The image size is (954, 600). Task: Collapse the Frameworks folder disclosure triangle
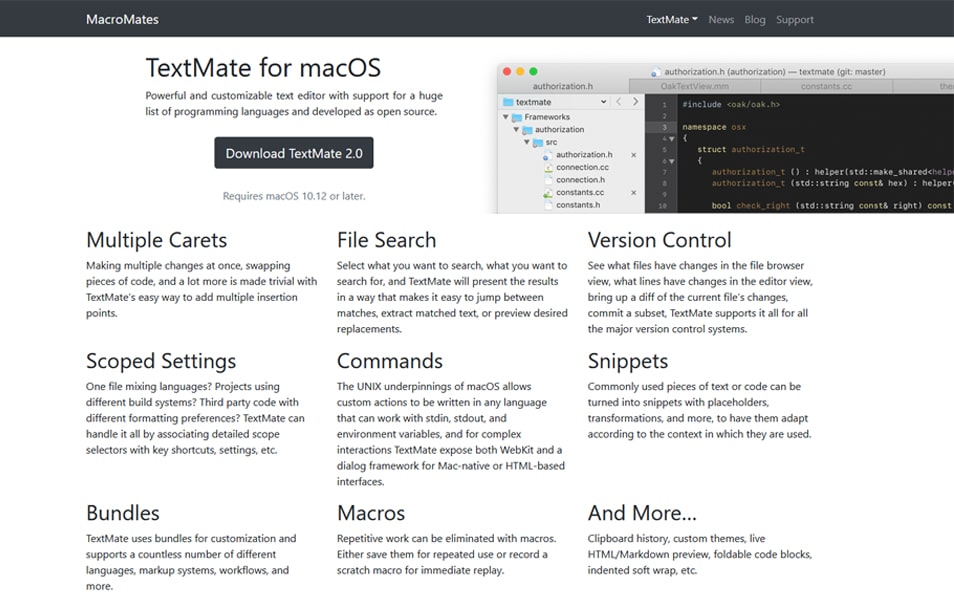[x=506, y=117]
